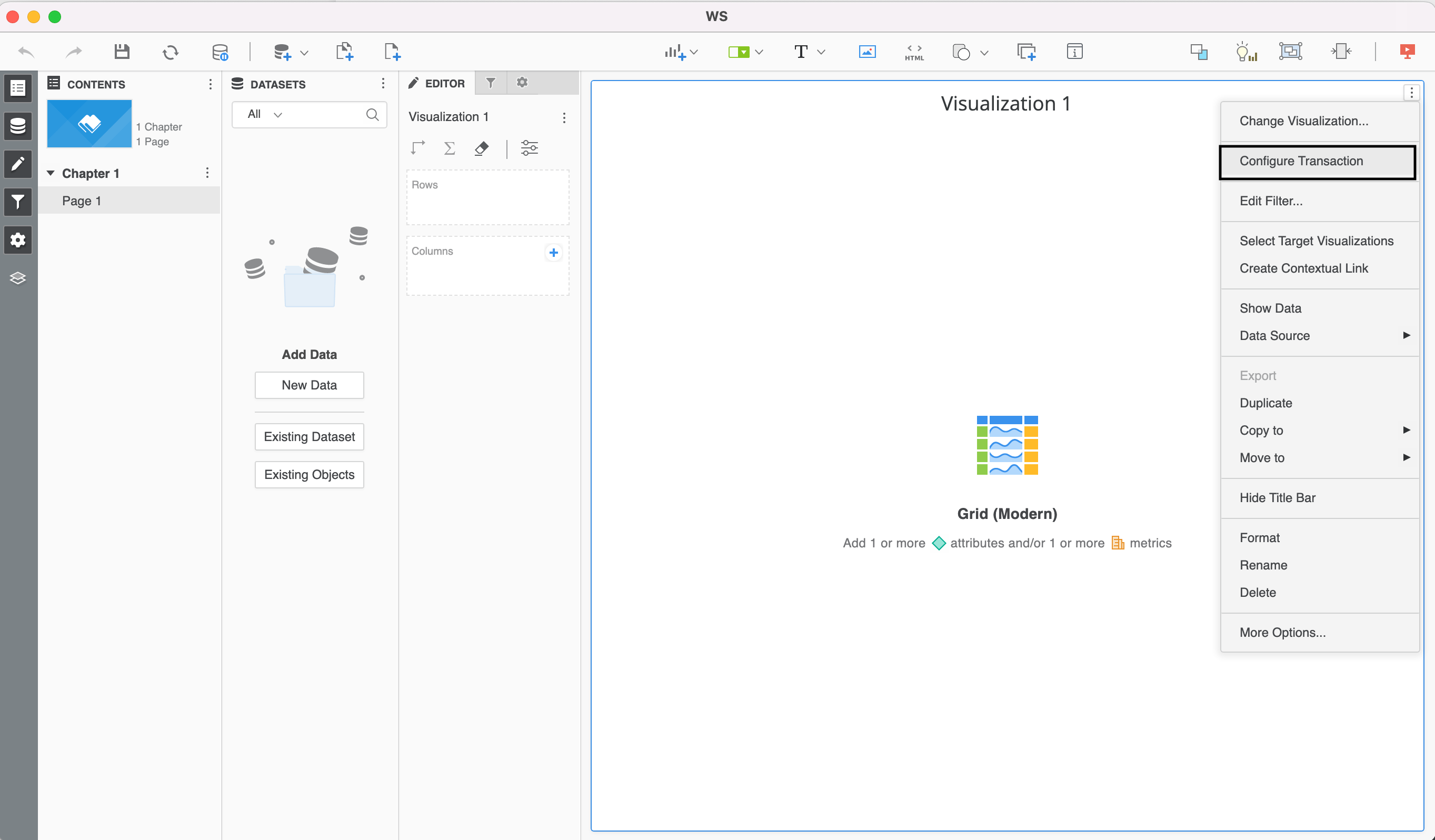Choose Edit Filter... menu item
Screen dimensions: 1435x840
point(1319,201)
